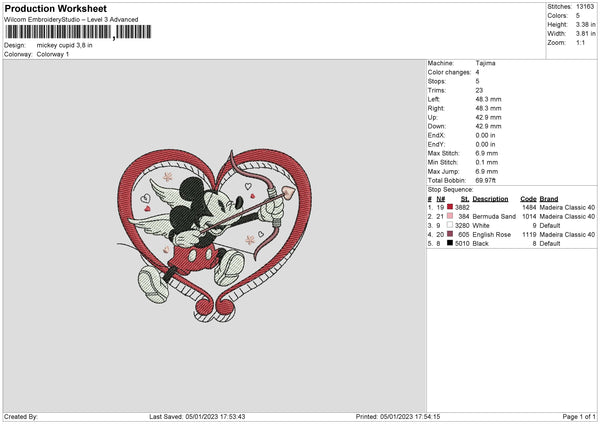Click the 'Left:' measurement label

point(434,99)
